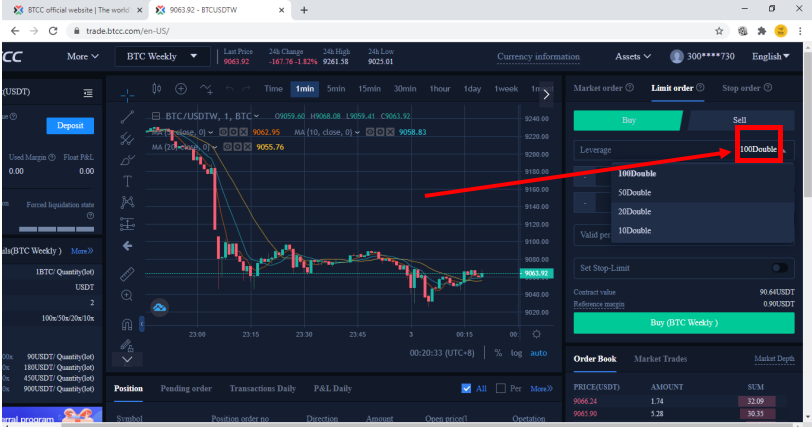Viewport: 812px width, 427px height.
Task: Toggle the auto scale option
Action: click(539, 353)
